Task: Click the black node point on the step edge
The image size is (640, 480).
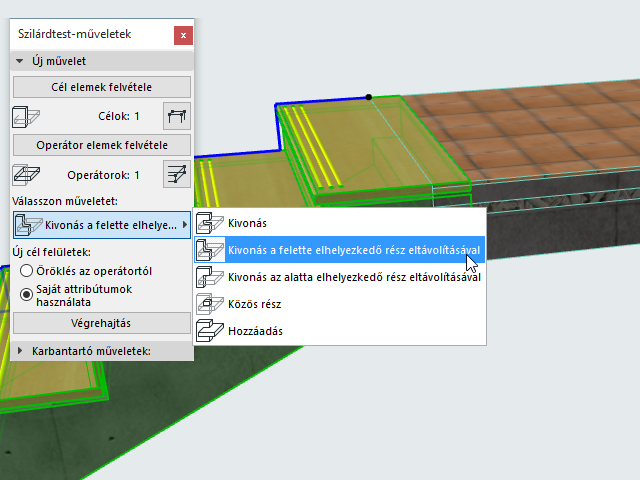Action: click(x=369, y=97)
